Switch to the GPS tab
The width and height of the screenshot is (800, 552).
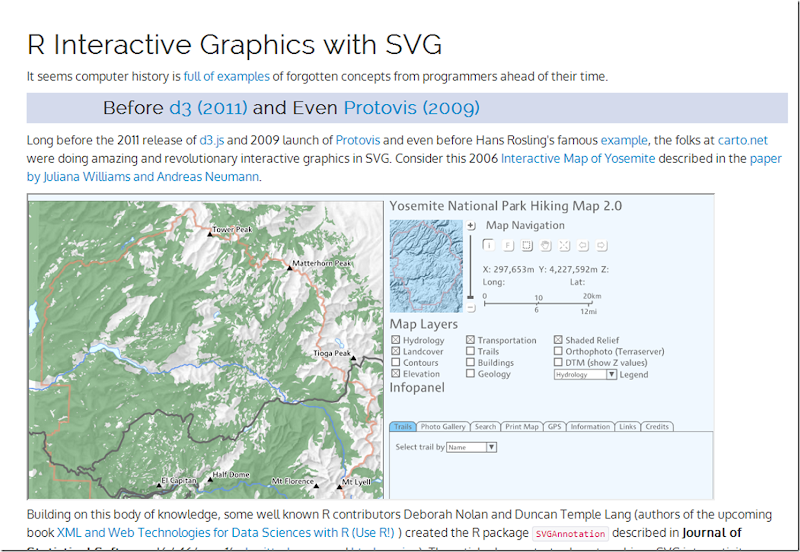(554, 426)
